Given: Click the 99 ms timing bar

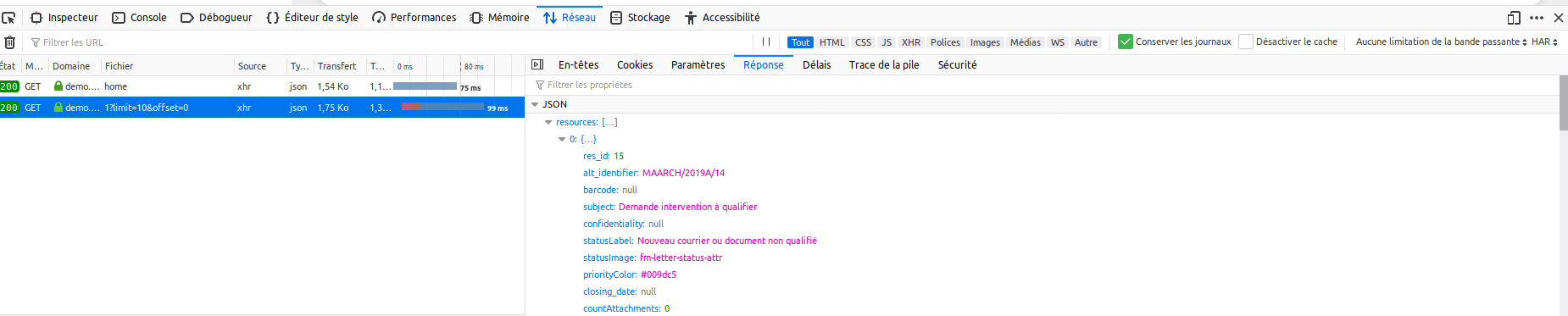Looking at the screenshot, I should [x=442, y=107].
